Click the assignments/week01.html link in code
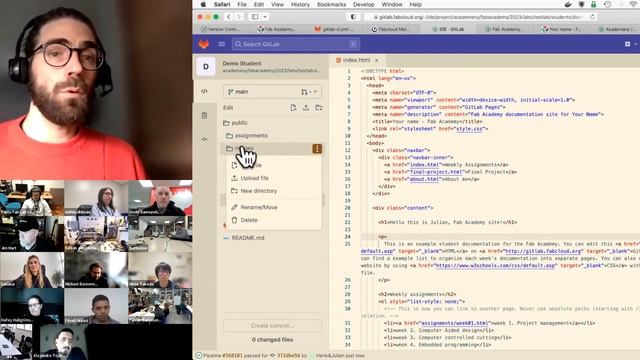This screenshot has width=640, height=360. [x=454, y=323]
